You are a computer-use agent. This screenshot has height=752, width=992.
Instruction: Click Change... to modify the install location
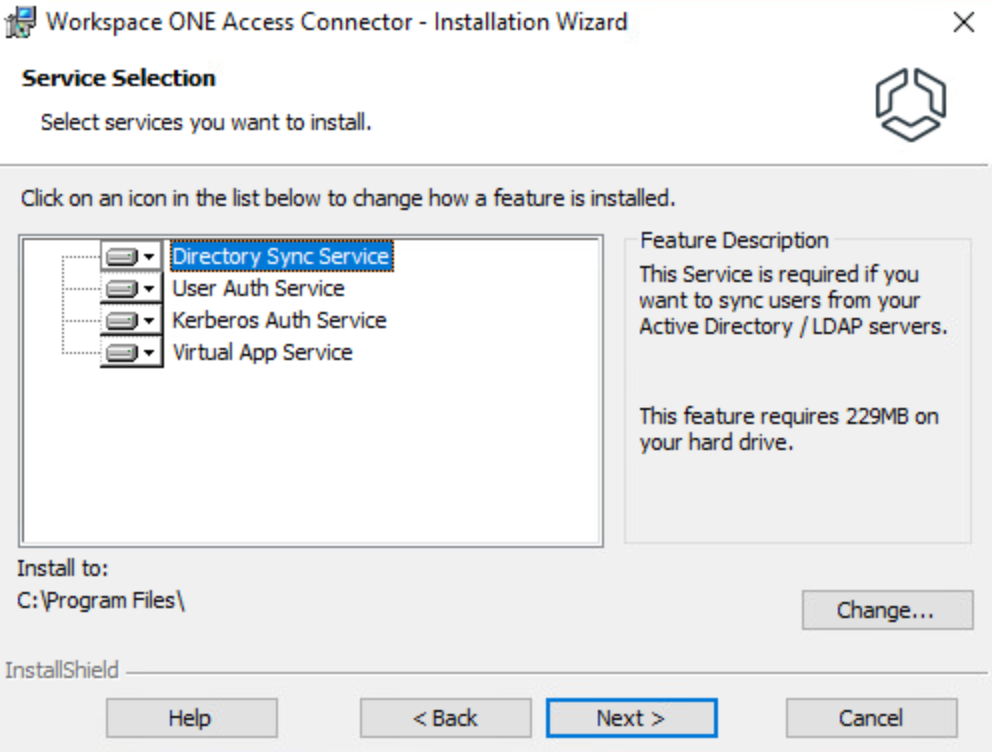pos(886,610)
